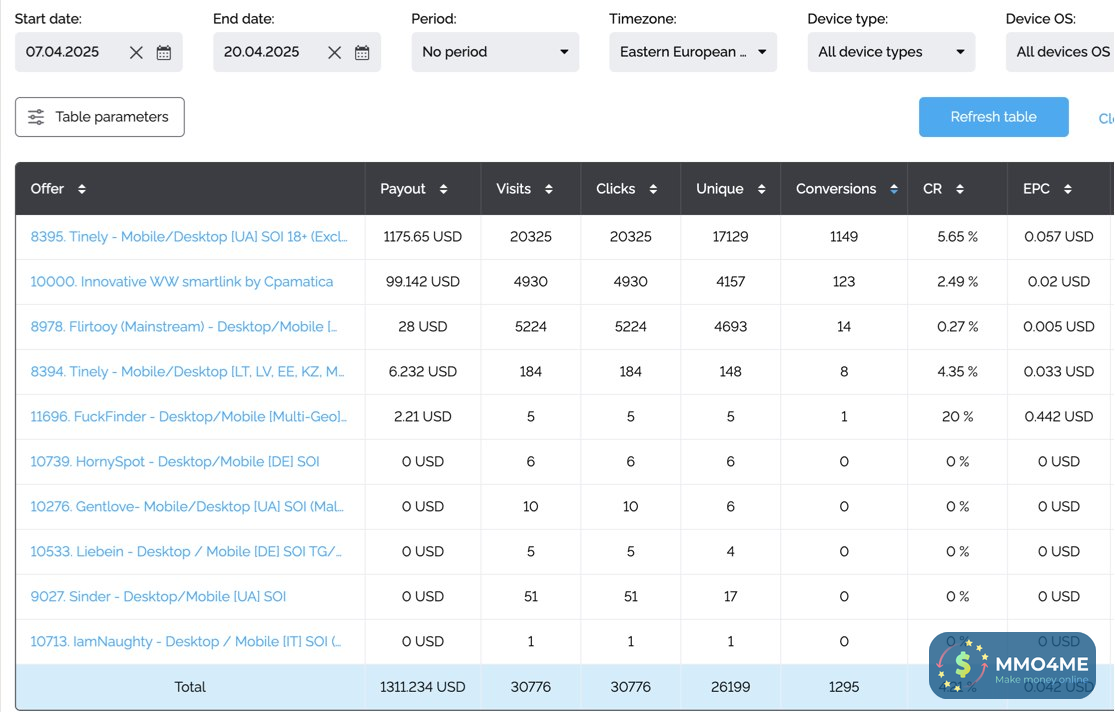Open the Timezone dropdown
Screen dimensions: 1115x712
coord(693,52)
